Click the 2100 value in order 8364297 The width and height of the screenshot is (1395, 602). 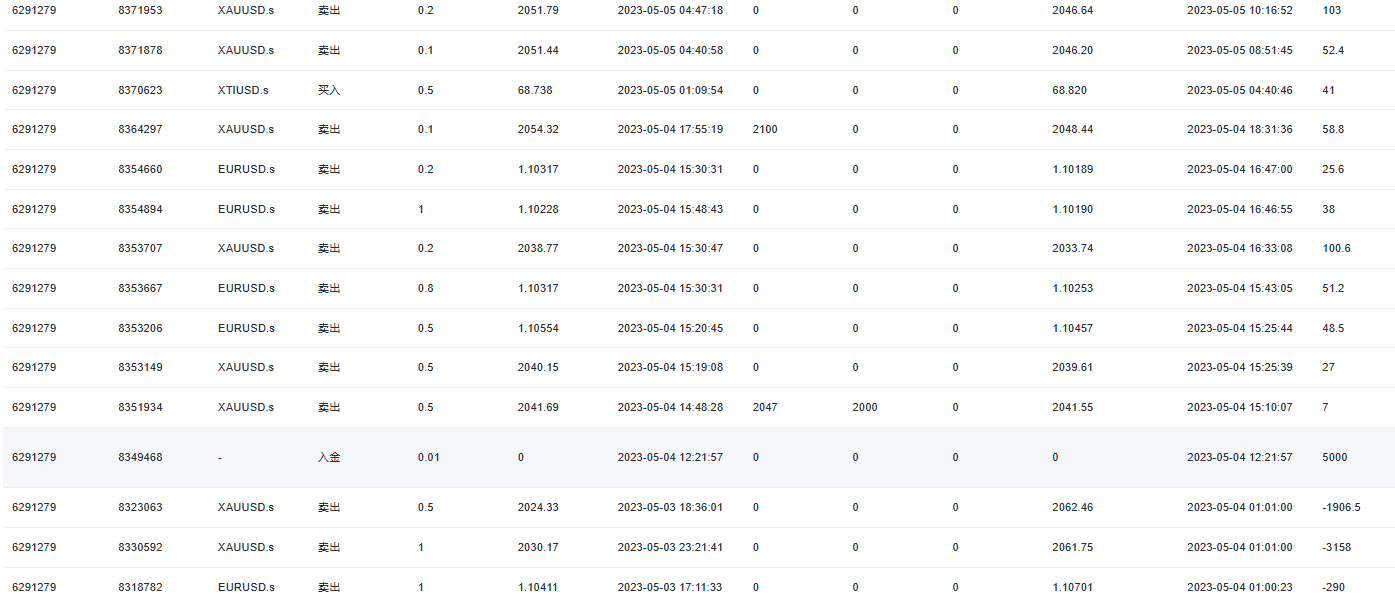click(765, 129)
